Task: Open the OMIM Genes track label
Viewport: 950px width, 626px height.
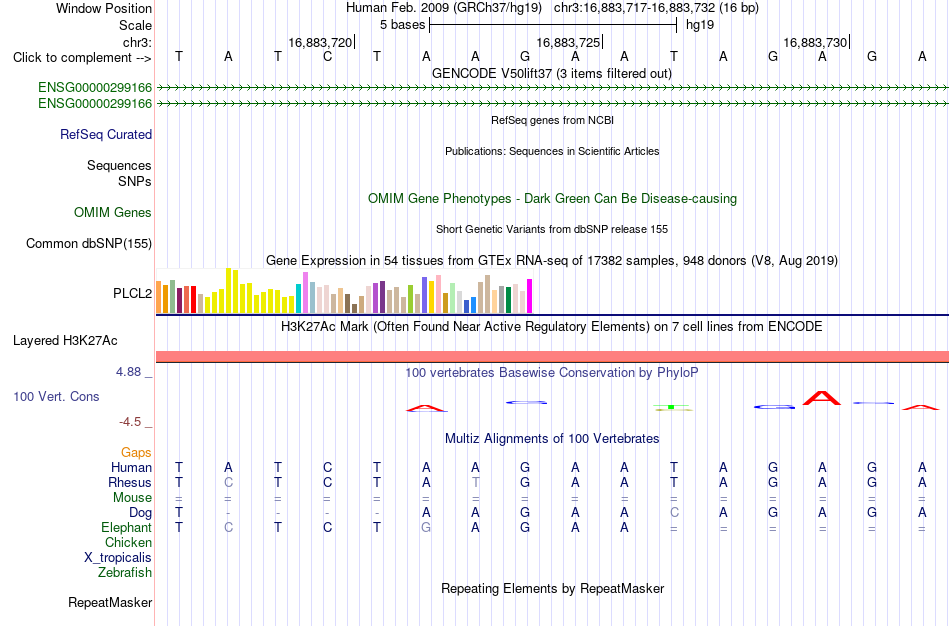Action: [x=113, y=213]
